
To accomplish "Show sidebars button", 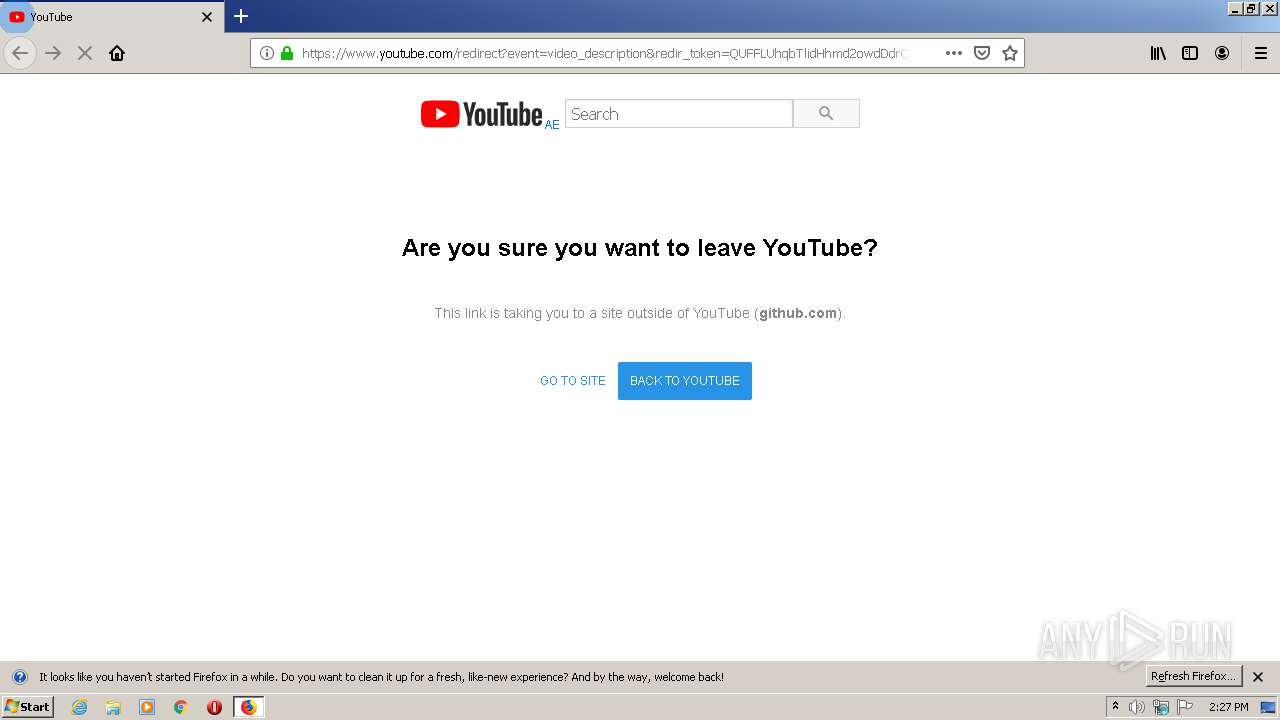I will [x=1190, y=53].
